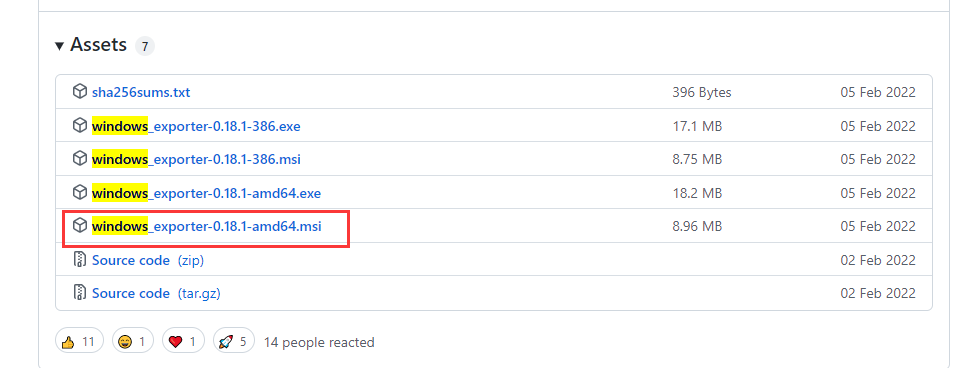Toggle the rocket reaction
This screenshot has width=962, height=368.
click(x=234, y=341)
